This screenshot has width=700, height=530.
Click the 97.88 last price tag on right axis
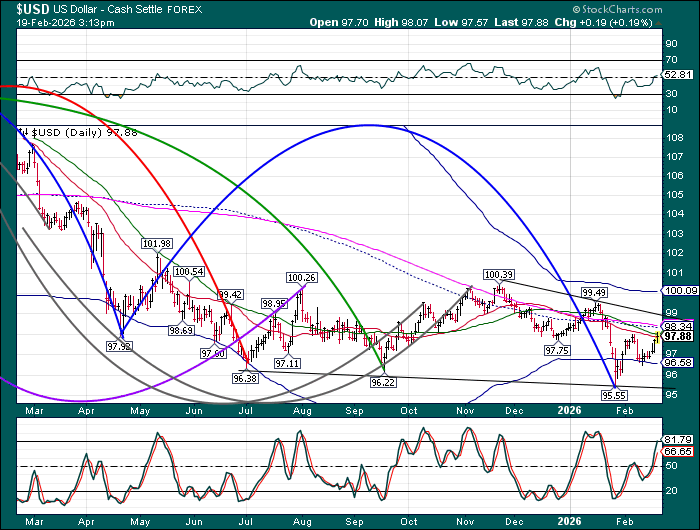(678, 337)
